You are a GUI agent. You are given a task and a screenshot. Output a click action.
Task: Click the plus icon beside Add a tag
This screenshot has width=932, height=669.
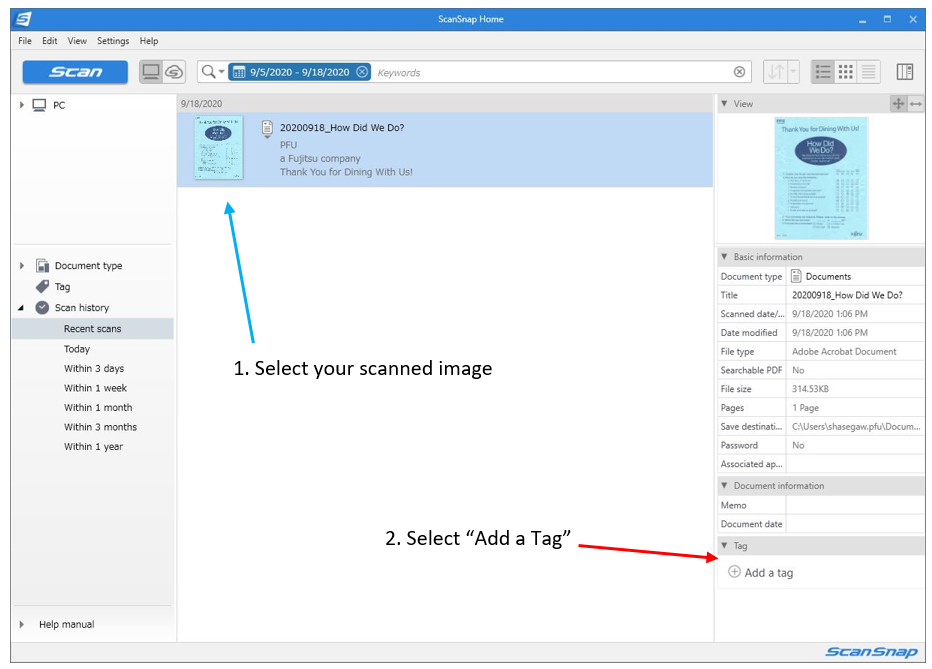(735, 572)
